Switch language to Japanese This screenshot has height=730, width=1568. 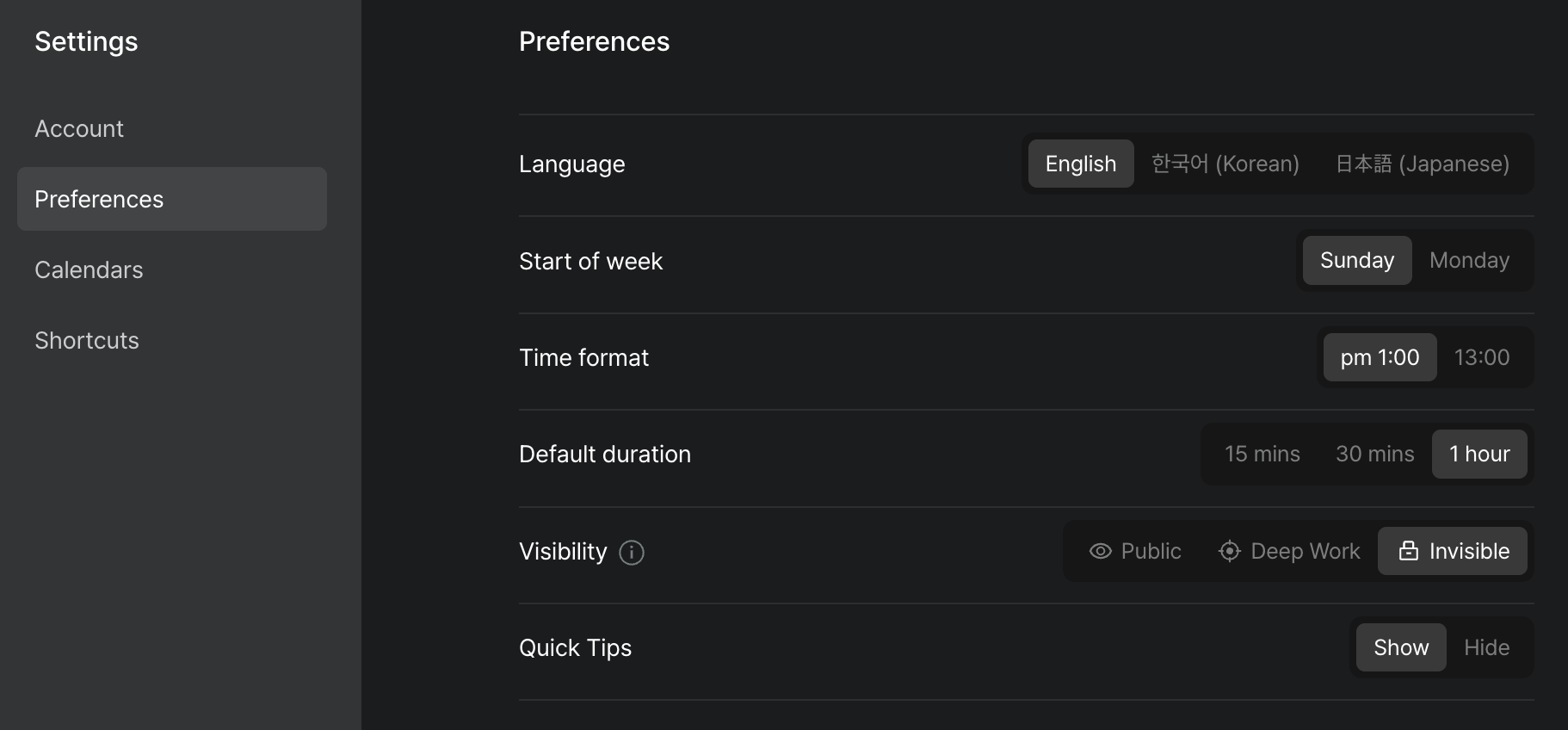click(x=1423, y=164)
